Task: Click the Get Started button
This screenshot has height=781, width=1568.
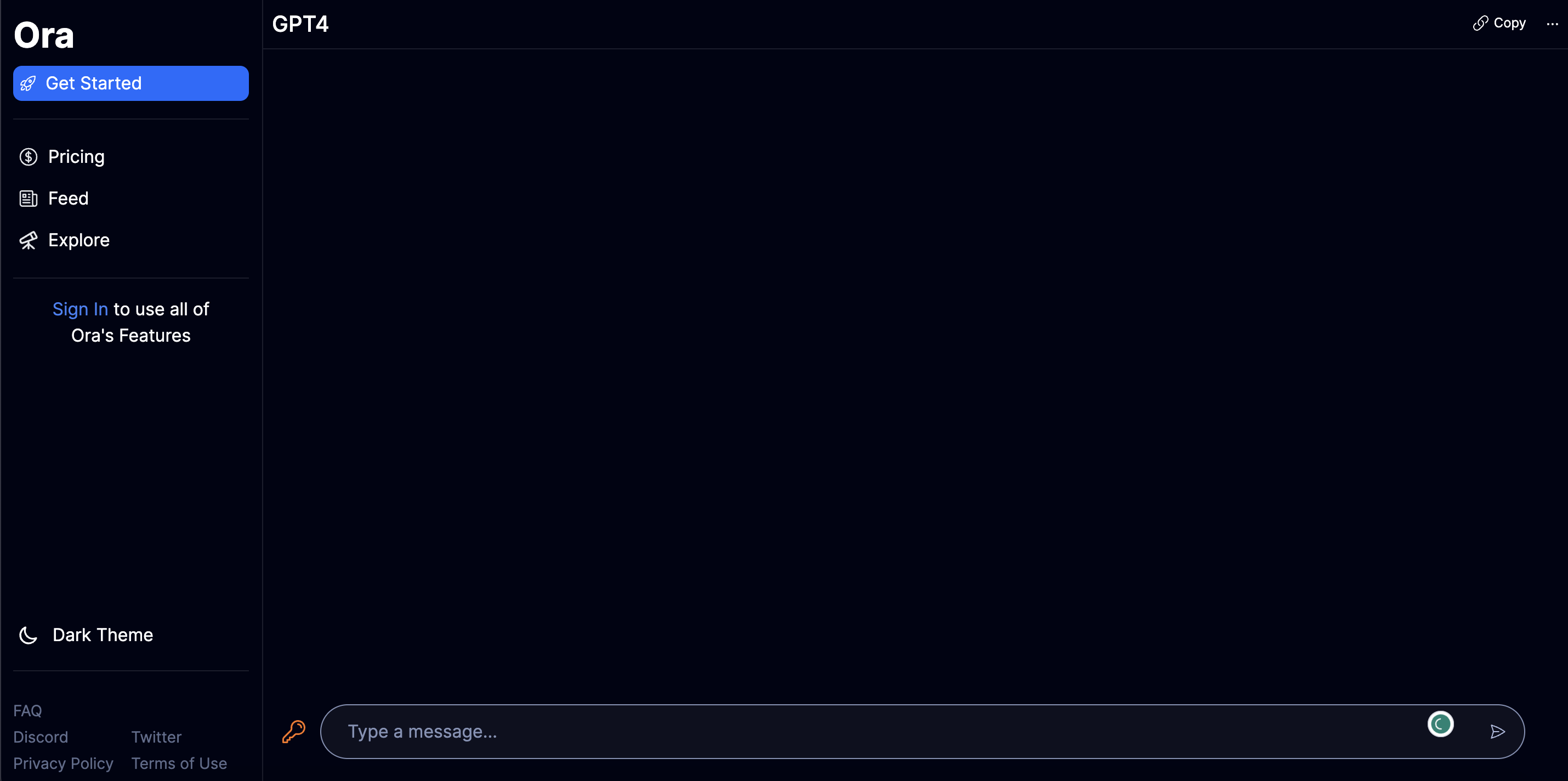Action: tap(131, 83)
